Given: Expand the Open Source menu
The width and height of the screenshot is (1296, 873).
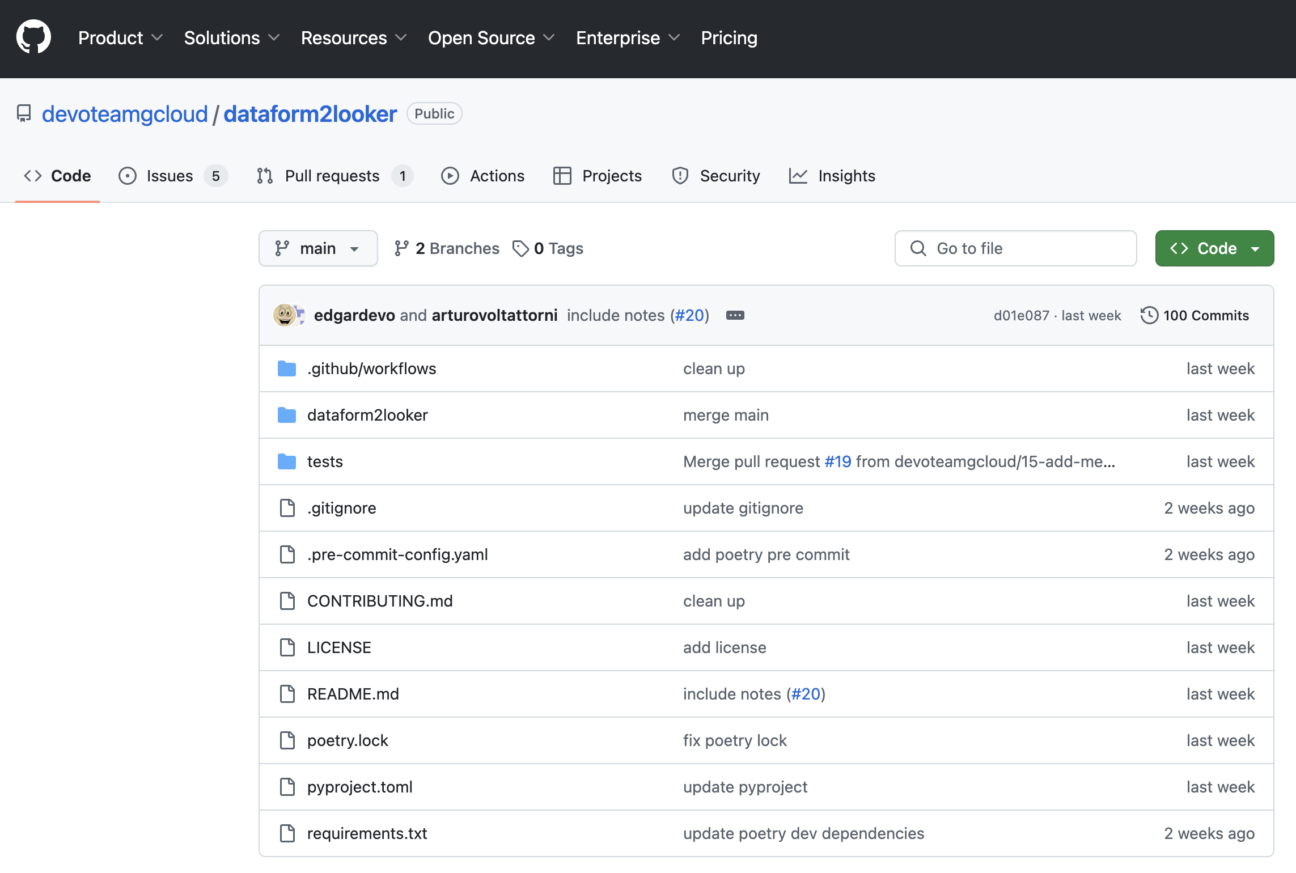Looking at the screenshot, I should pos(492,38).
